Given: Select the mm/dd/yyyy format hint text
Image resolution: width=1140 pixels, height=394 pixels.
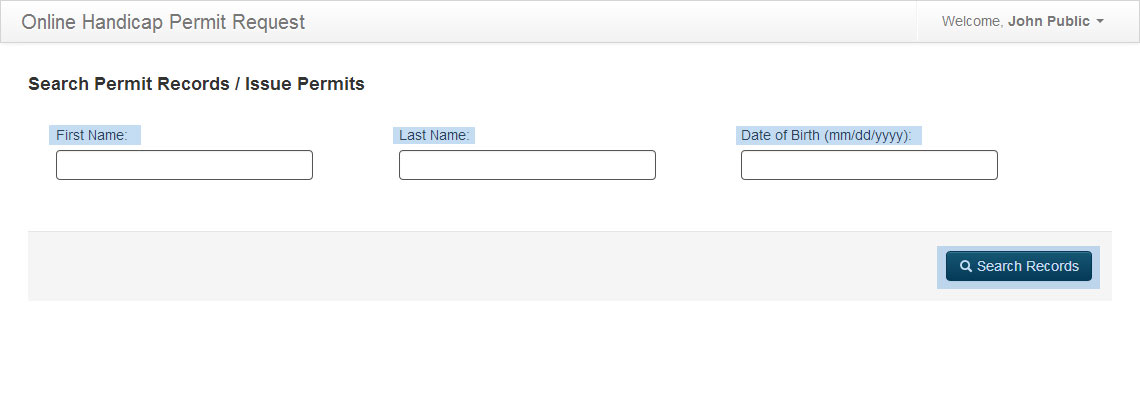Looking at the screenshot, I should pos(867,136).
